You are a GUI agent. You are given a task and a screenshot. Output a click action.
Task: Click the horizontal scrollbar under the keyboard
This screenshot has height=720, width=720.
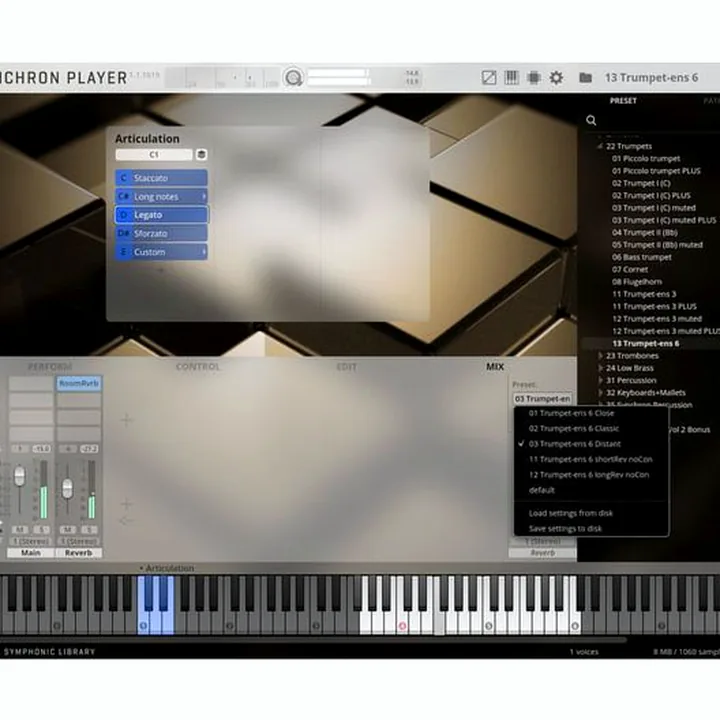coord(314,639)
